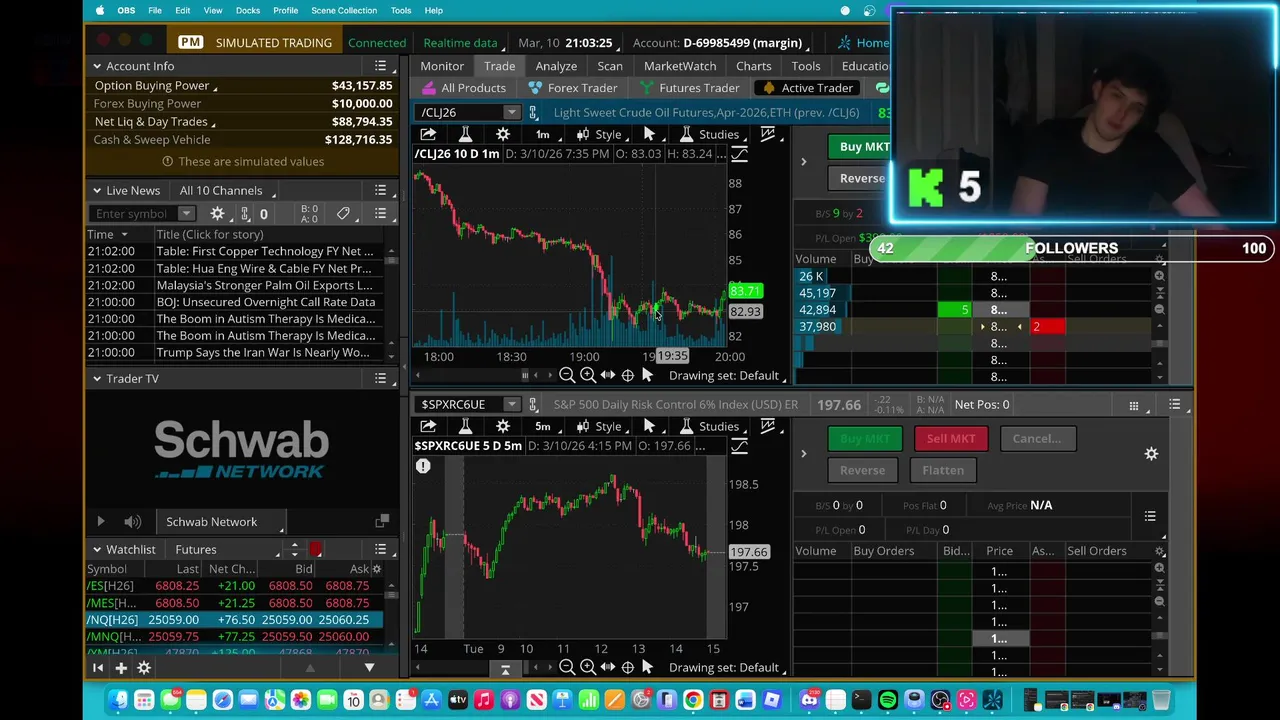Play the Schwab Network Trader TV stream
The width and height of the screenshot is (1280, 720).
coord(100,521)
